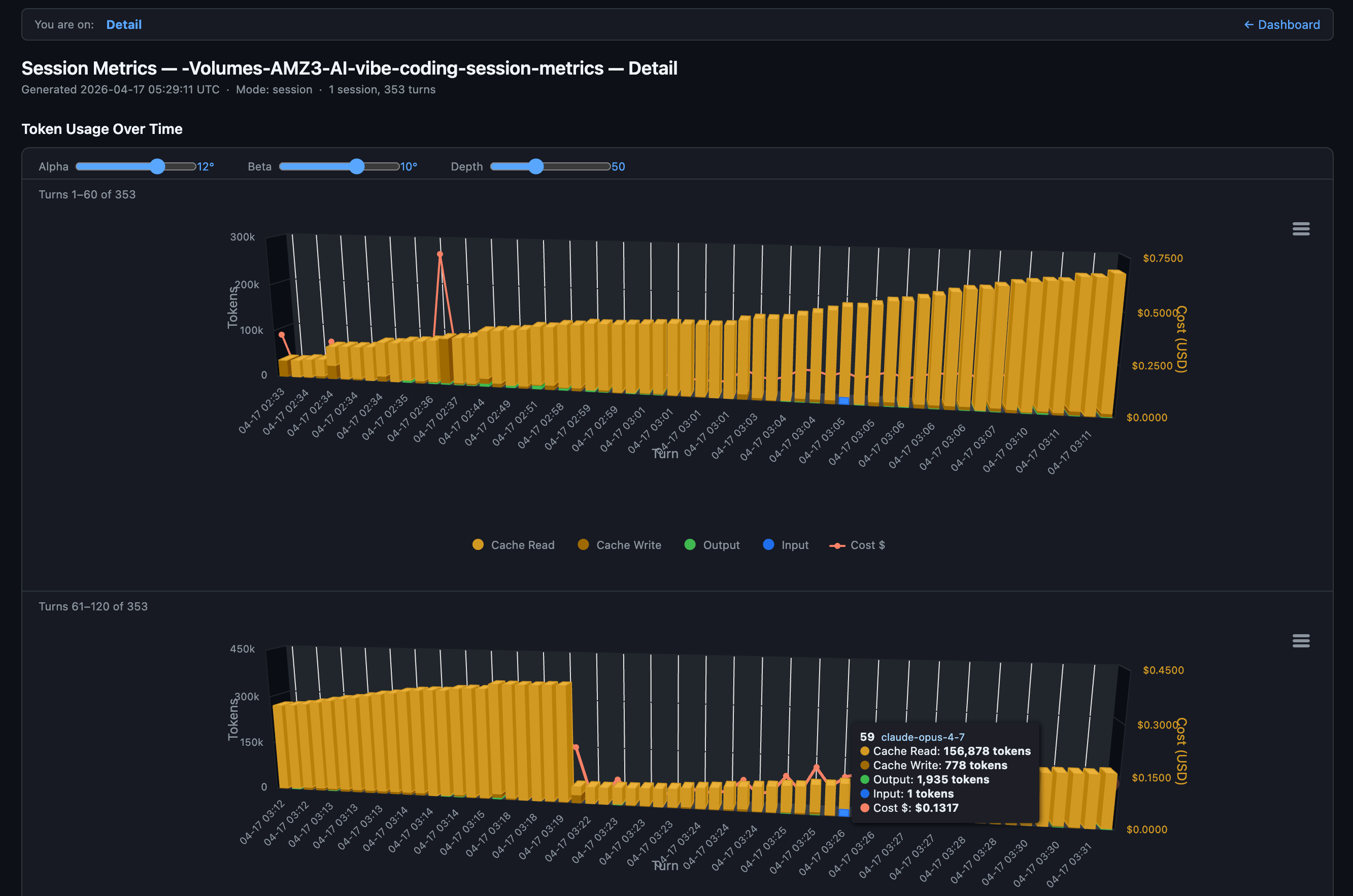Image resolution: width=1353 pixels, height=896 pixels.
Task: Click the tallest rightmost bar in first chart
Action: (1113, 343)
